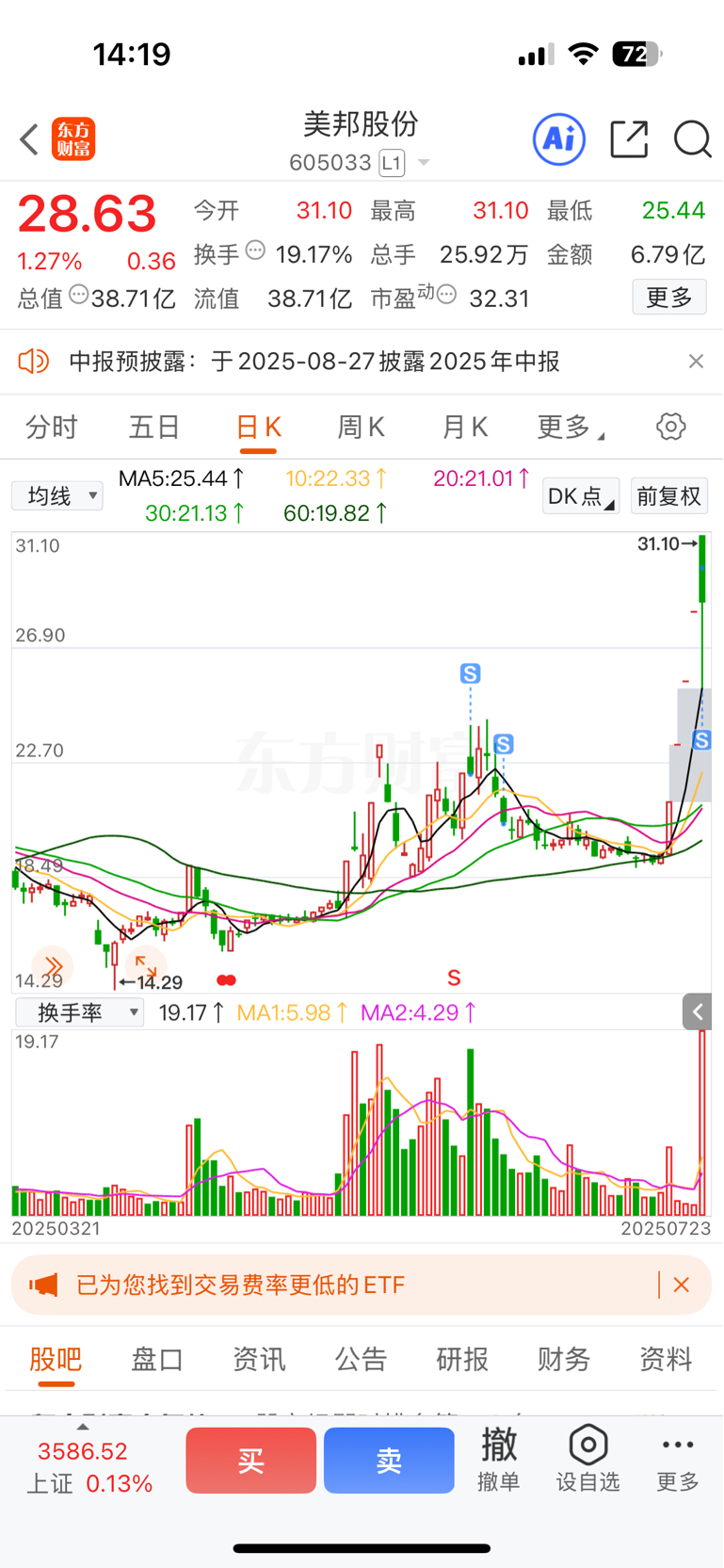Switch to 月K chart tab

pyautogui.click(x=465, y=427)
